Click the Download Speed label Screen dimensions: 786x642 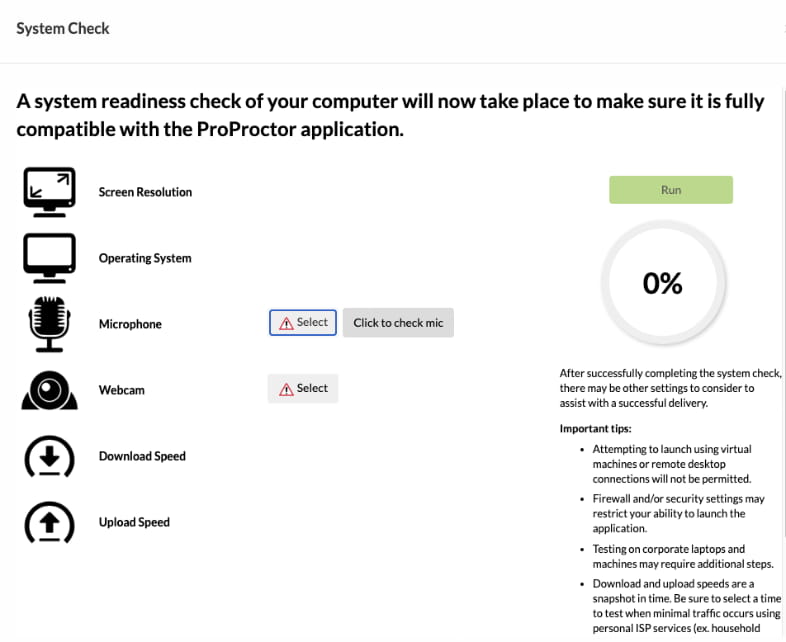click(142, 456)
